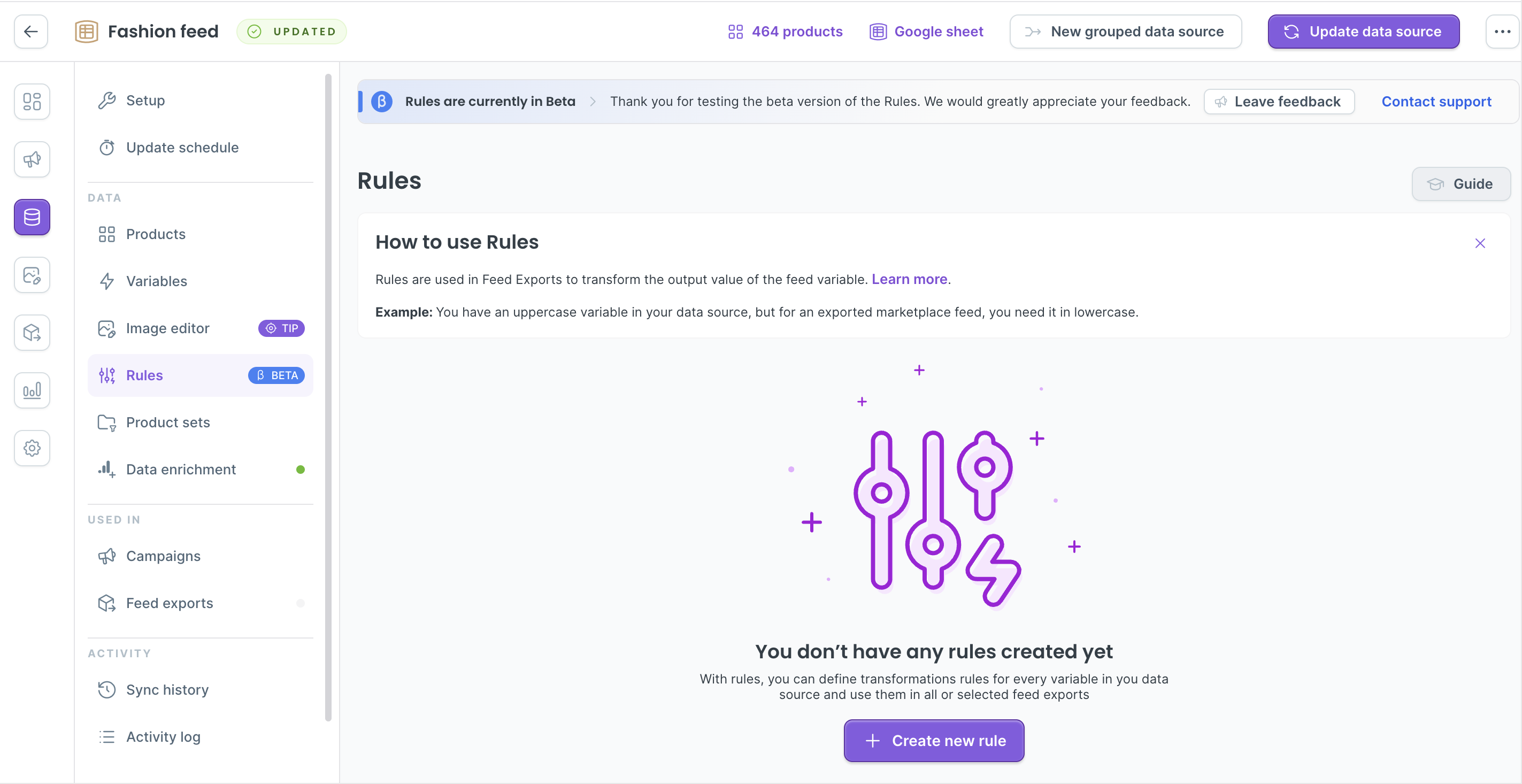Select Rules in the sidebar navigation
The width and height of the screenshot is (1522, 784).
click(145, 375)
